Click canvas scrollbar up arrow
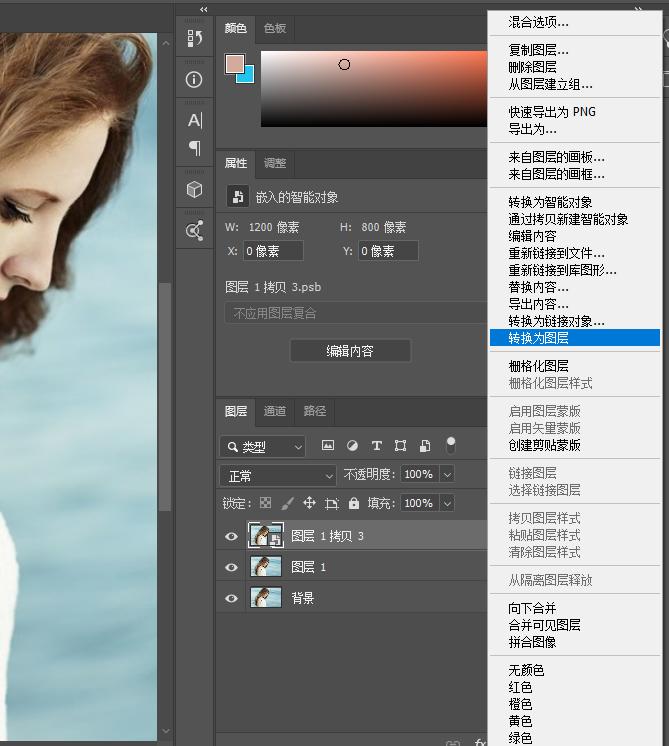 point(166,43)
